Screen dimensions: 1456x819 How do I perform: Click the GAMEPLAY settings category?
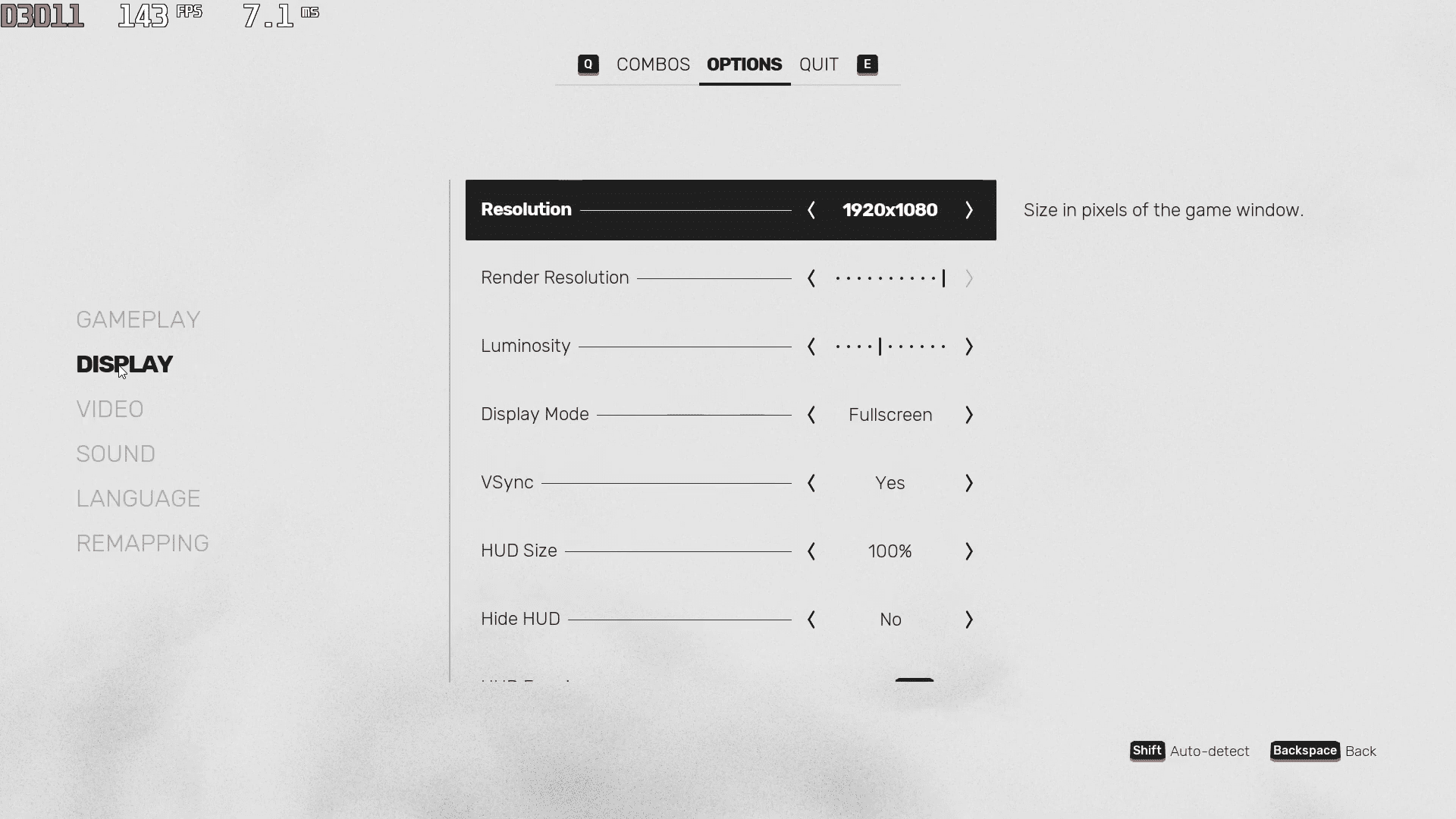pos(139,319)
